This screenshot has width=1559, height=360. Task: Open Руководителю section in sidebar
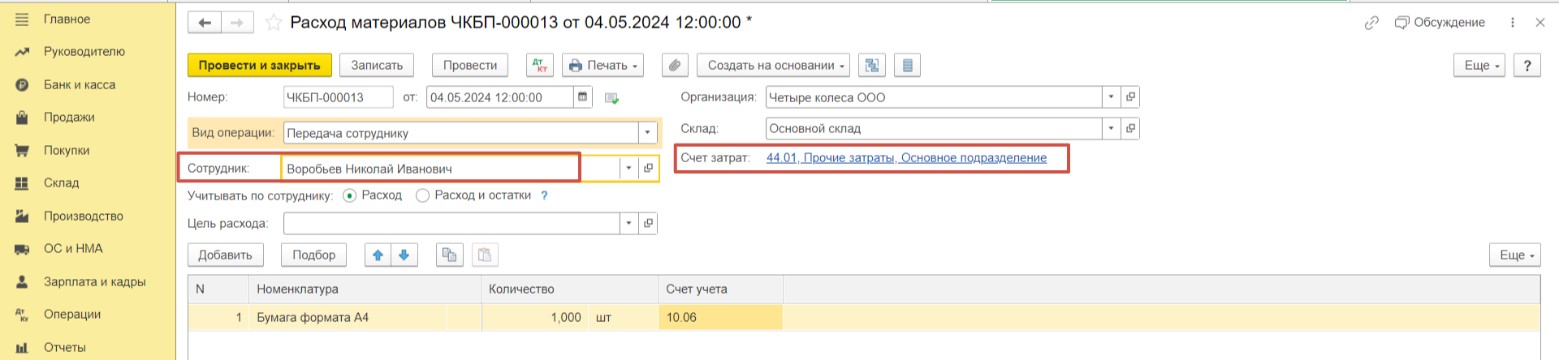84,52
